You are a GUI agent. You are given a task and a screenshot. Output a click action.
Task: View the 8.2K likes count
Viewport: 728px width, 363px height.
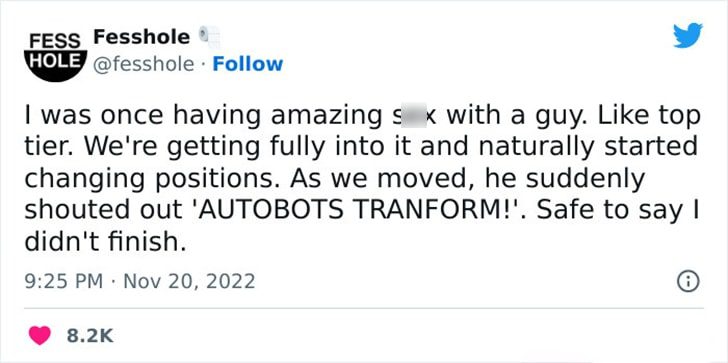tap(90, 336)
